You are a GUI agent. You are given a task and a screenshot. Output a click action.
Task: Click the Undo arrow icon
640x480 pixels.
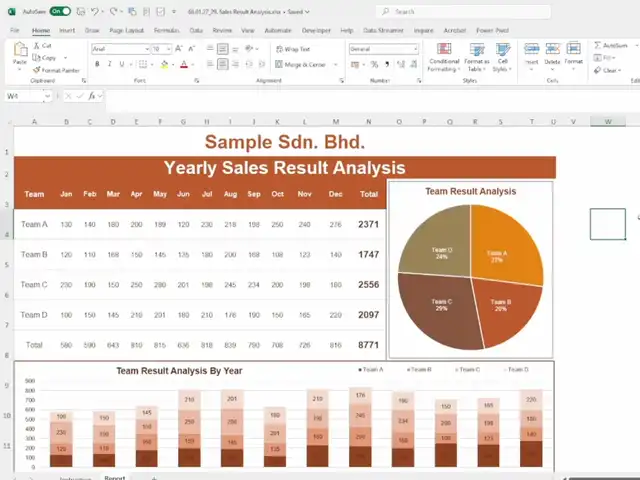pos(95,11)
